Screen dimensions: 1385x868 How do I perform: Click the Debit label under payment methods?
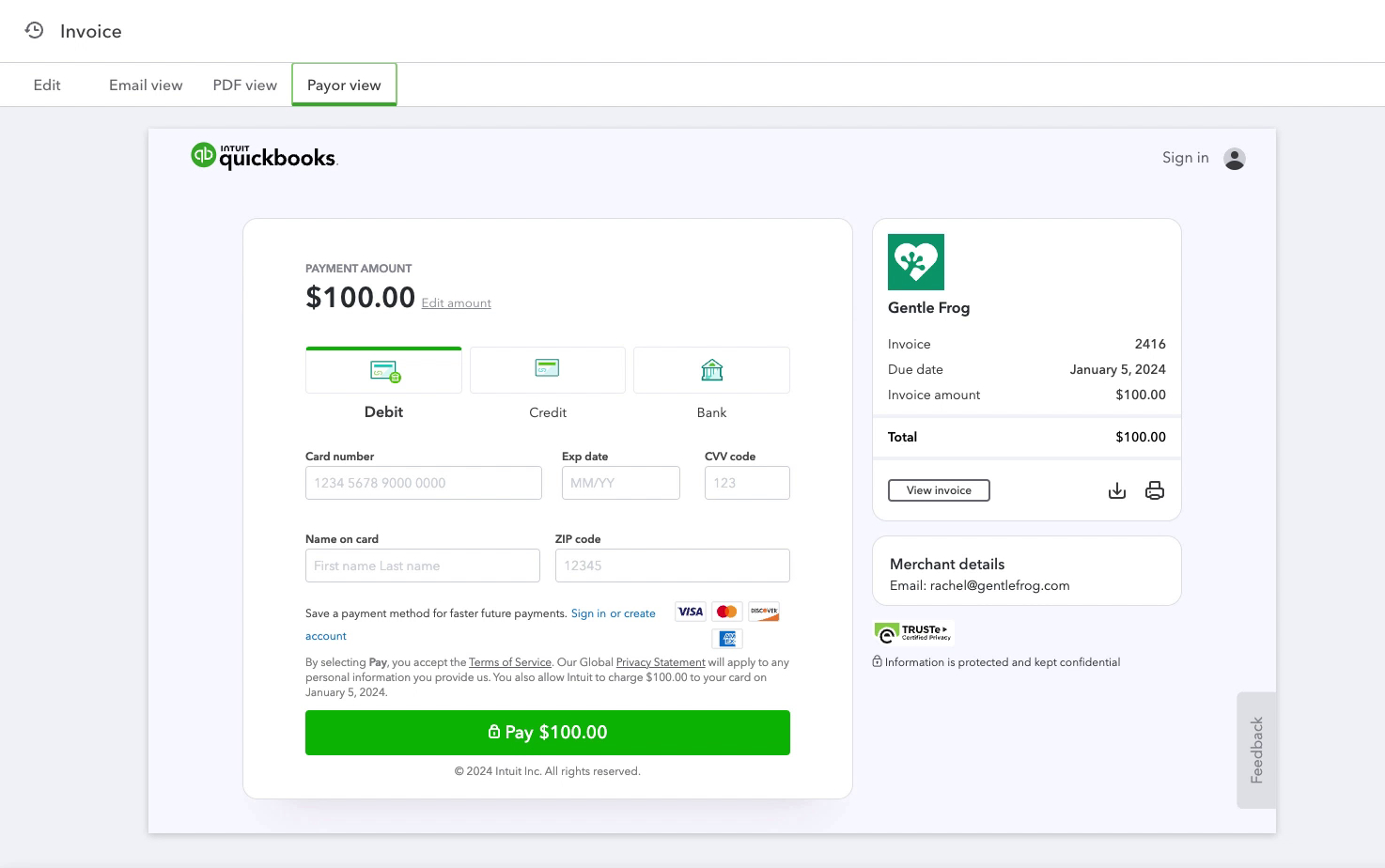click(383, 411)
